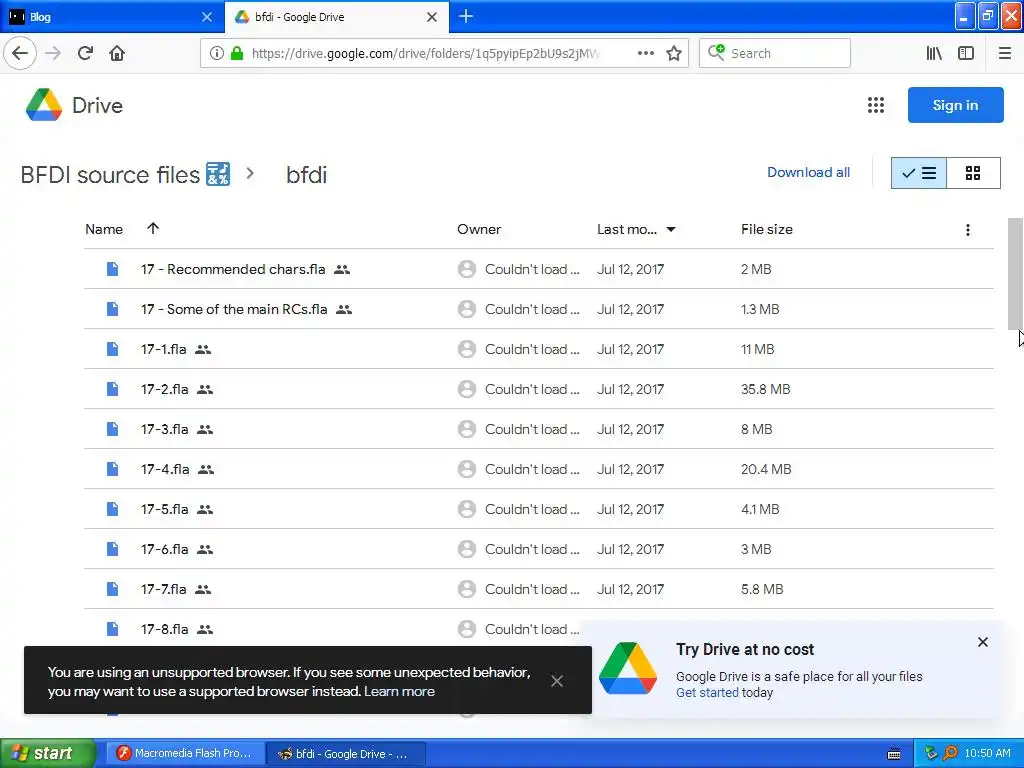Open BFDI source files breadcrumb
Image resolution: width=1024 pixels, height=768 pixels.
125,174
